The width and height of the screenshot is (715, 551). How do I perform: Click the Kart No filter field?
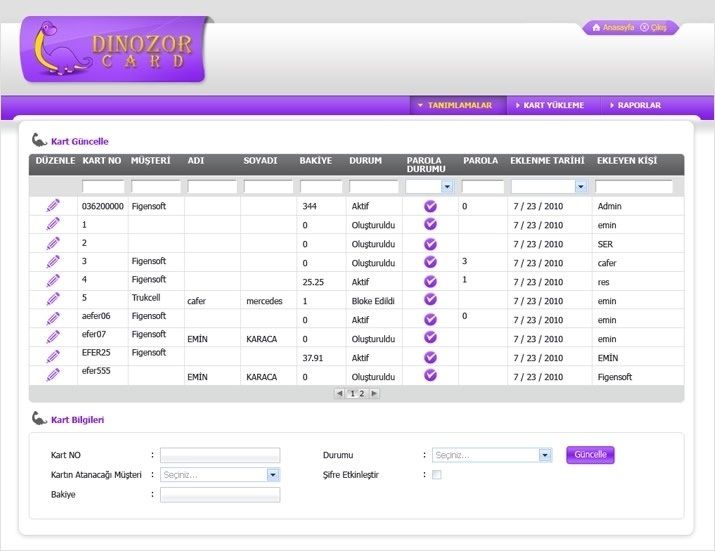[x=103, y=187]
